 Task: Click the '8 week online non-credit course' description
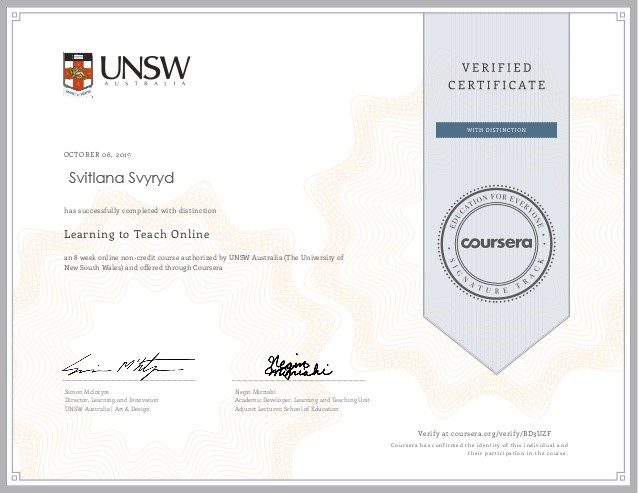pos(204,262)
